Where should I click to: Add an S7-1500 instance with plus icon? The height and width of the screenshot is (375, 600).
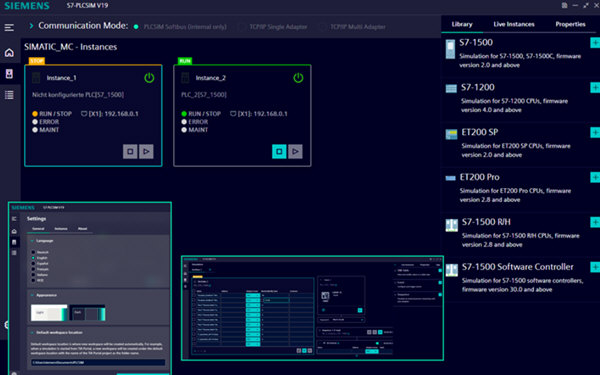pyautogui.click(x=595, y=42)
